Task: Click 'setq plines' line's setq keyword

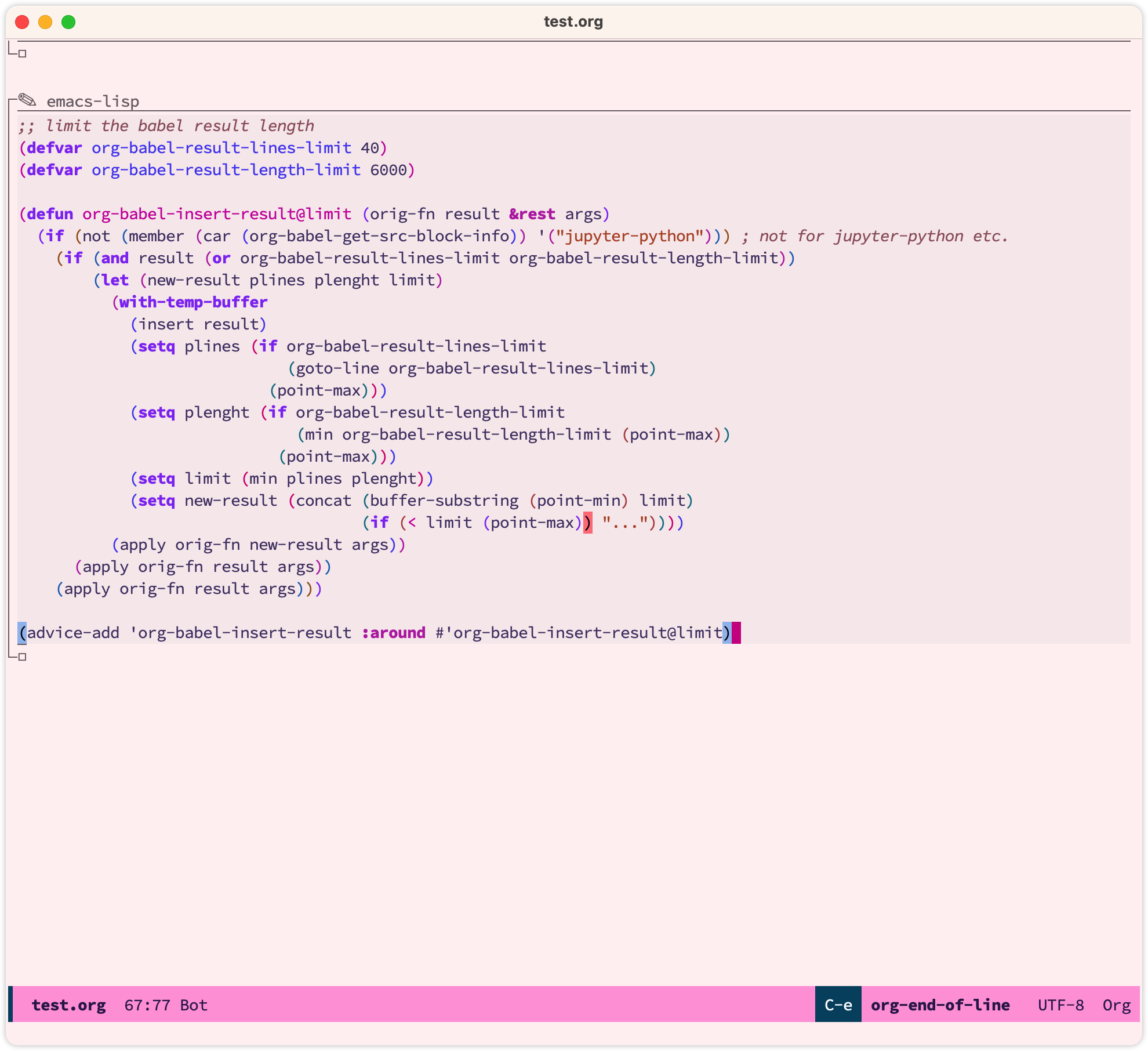Action: (x=157, y=346)
